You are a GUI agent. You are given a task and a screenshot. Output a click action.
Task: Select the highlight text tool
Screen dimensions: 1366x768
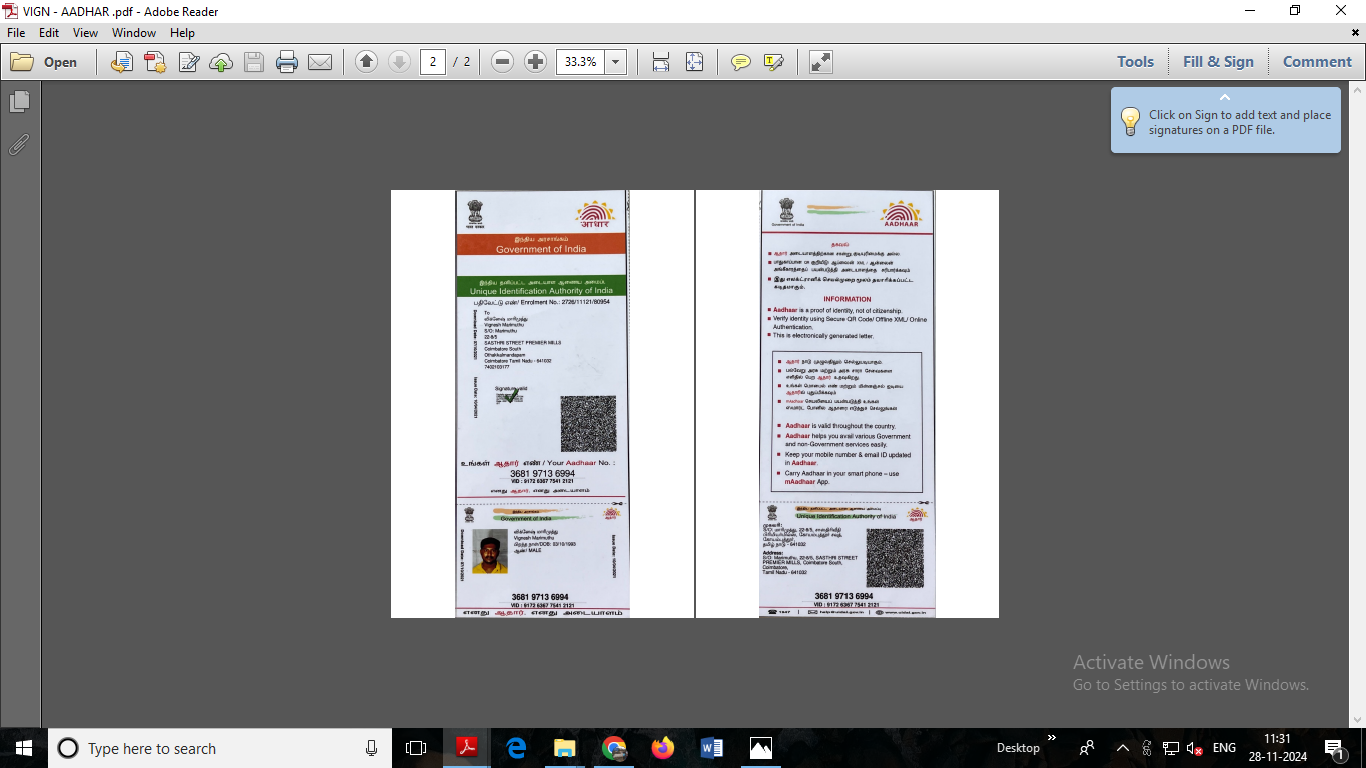[773, 62]
